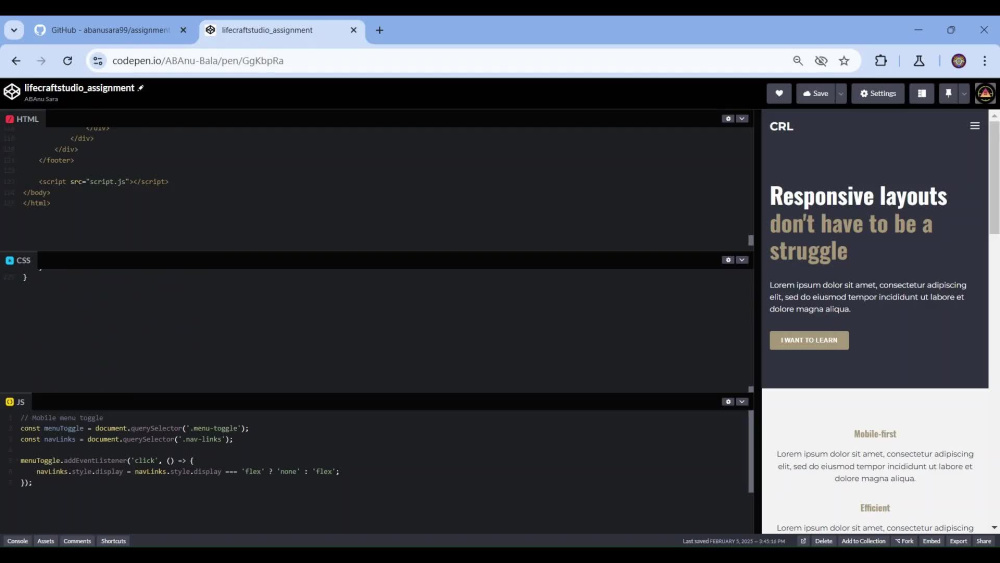Click the CRL logo in preview

click(x=781, y=126)
